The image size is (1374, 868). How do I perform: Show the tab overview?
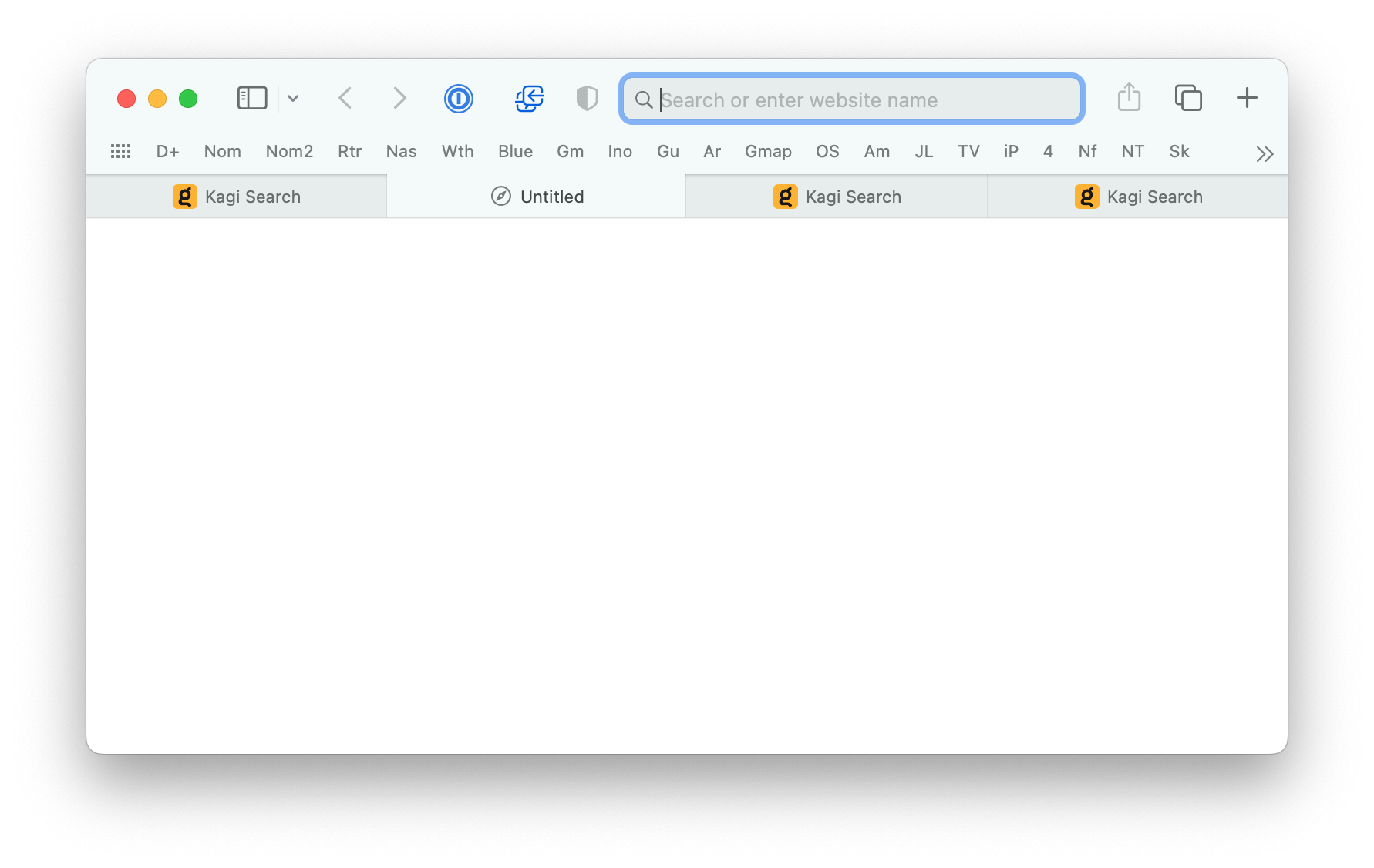[1187, 98]
